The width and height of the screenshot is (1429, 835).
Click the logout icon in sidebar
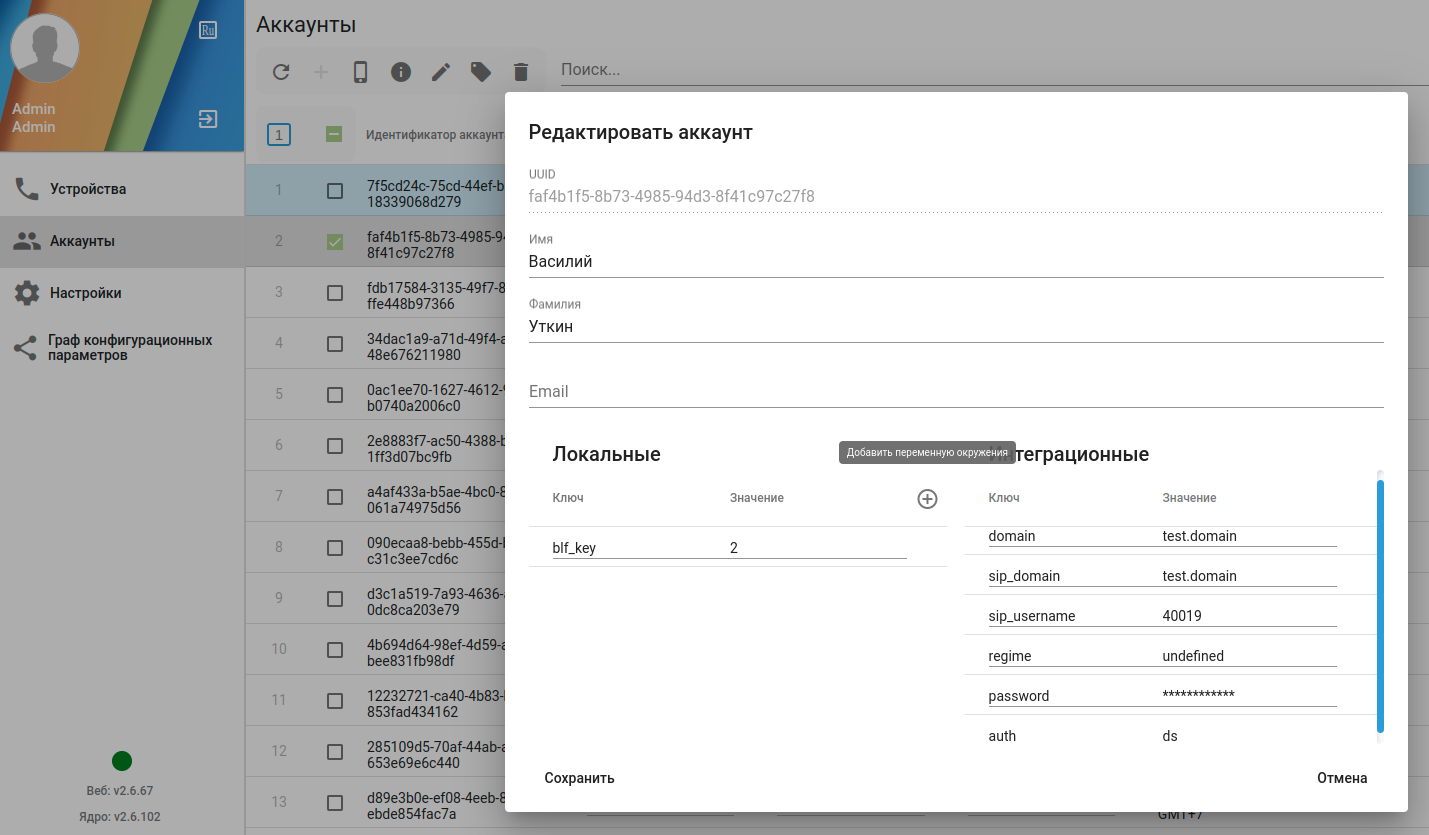click(208, 119)
